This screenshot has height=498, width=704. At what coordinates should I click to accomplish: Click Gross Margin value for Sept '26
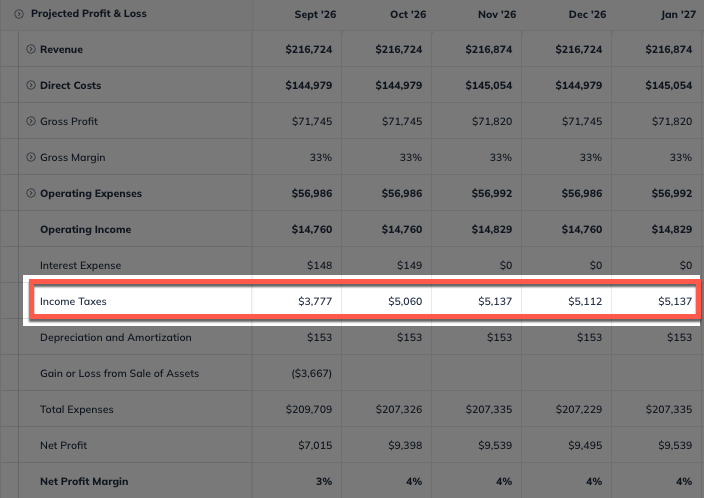click(321, 158)
